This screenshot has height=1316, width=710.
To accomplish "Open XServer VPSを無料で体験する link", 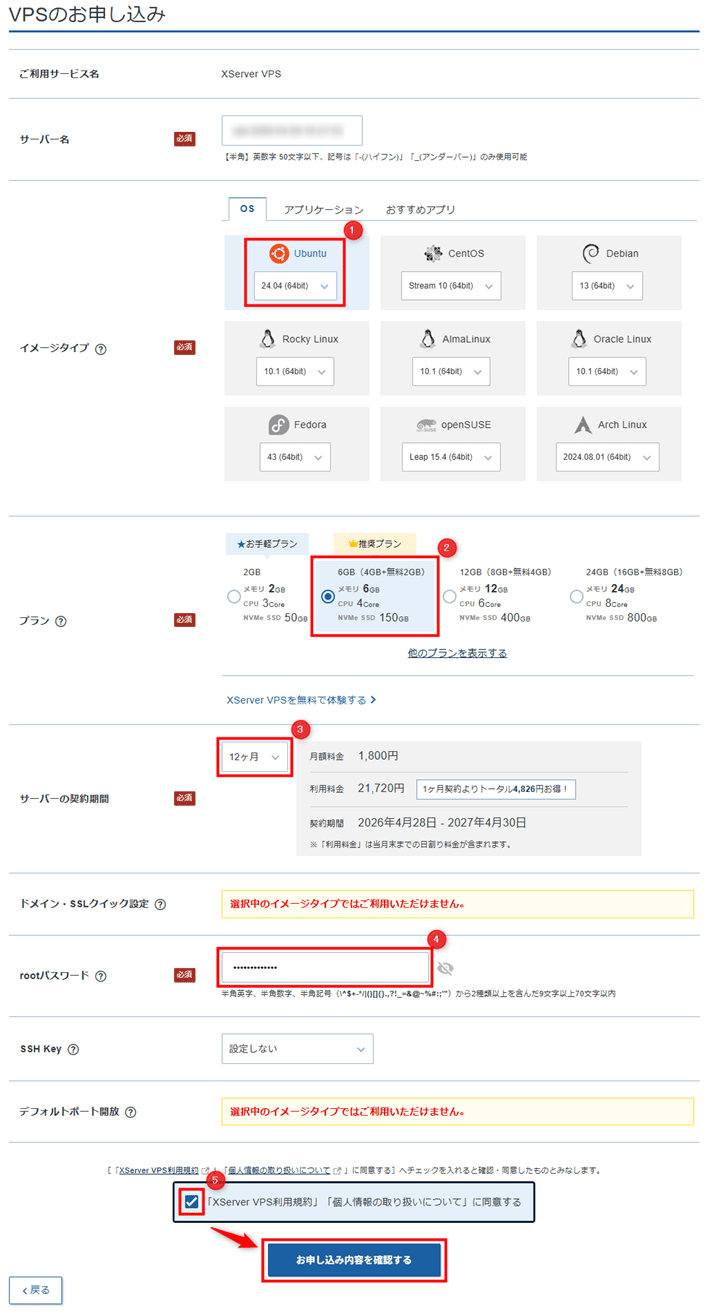I will click(x=302, y=700).
